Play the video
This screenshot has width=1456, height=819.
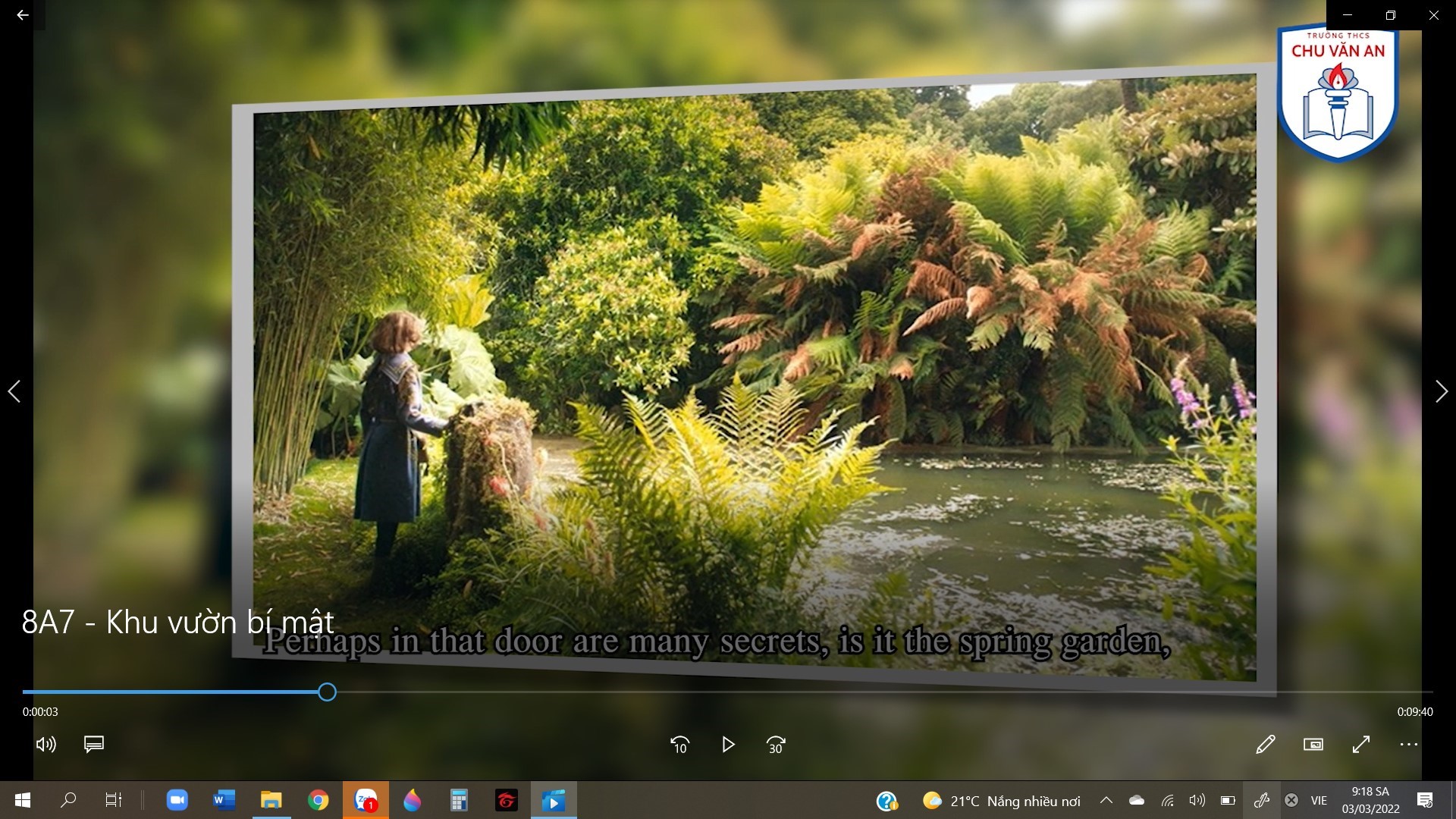pyautogui.click(x=728, y=745)
